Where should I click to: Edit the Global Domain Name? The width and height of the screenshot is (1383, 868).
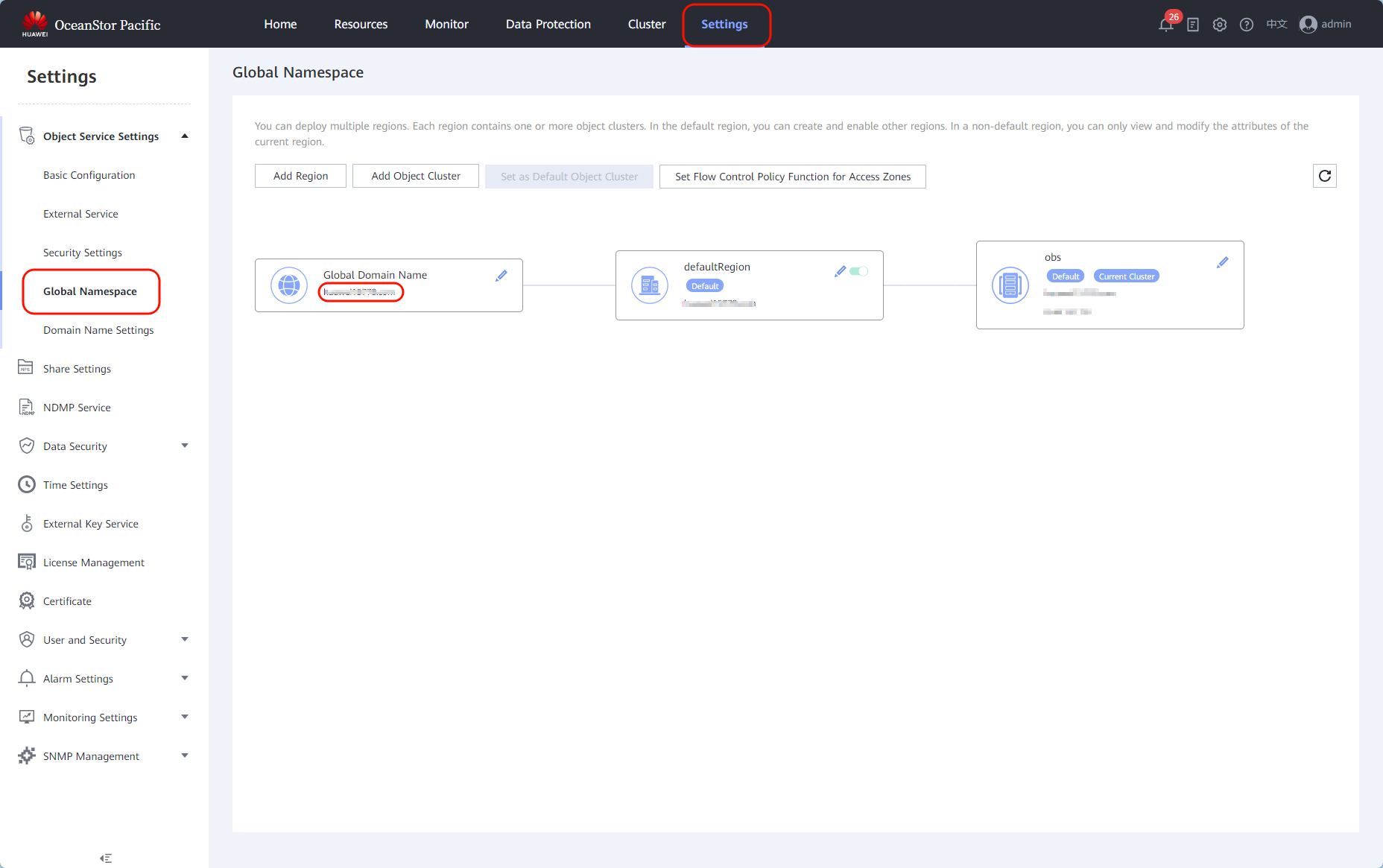(x=501, y=276)
